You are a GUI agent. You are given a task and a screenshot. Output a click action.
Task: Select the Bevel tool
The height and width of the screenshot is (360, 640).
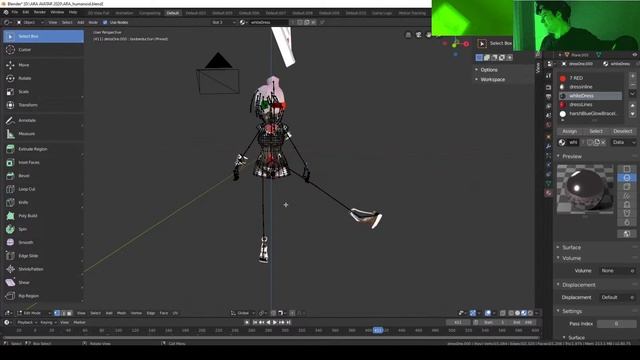tap(43, 176)
